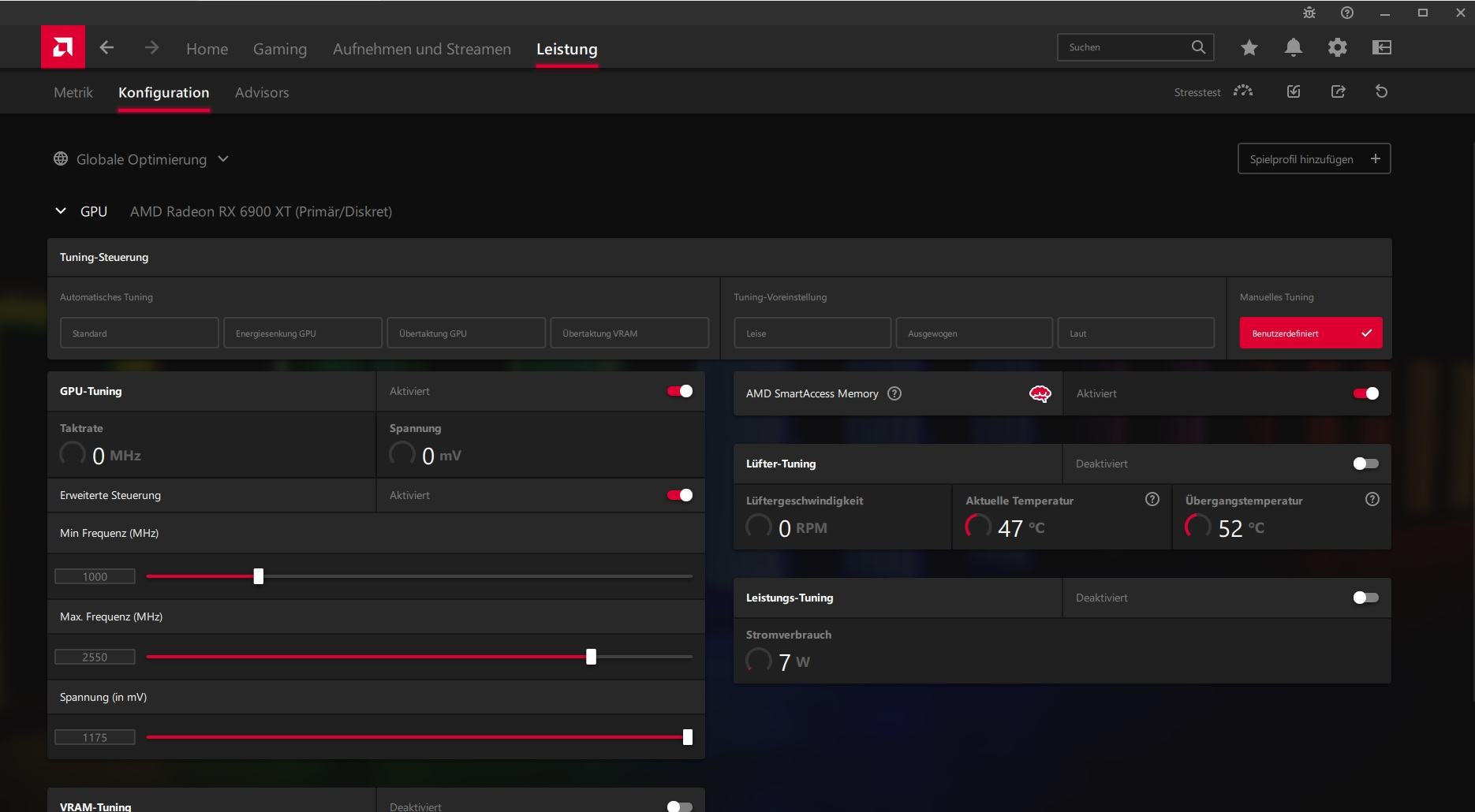Click the search magnifier icon
The image size is (1475, 812).
tap(1198, 47)
